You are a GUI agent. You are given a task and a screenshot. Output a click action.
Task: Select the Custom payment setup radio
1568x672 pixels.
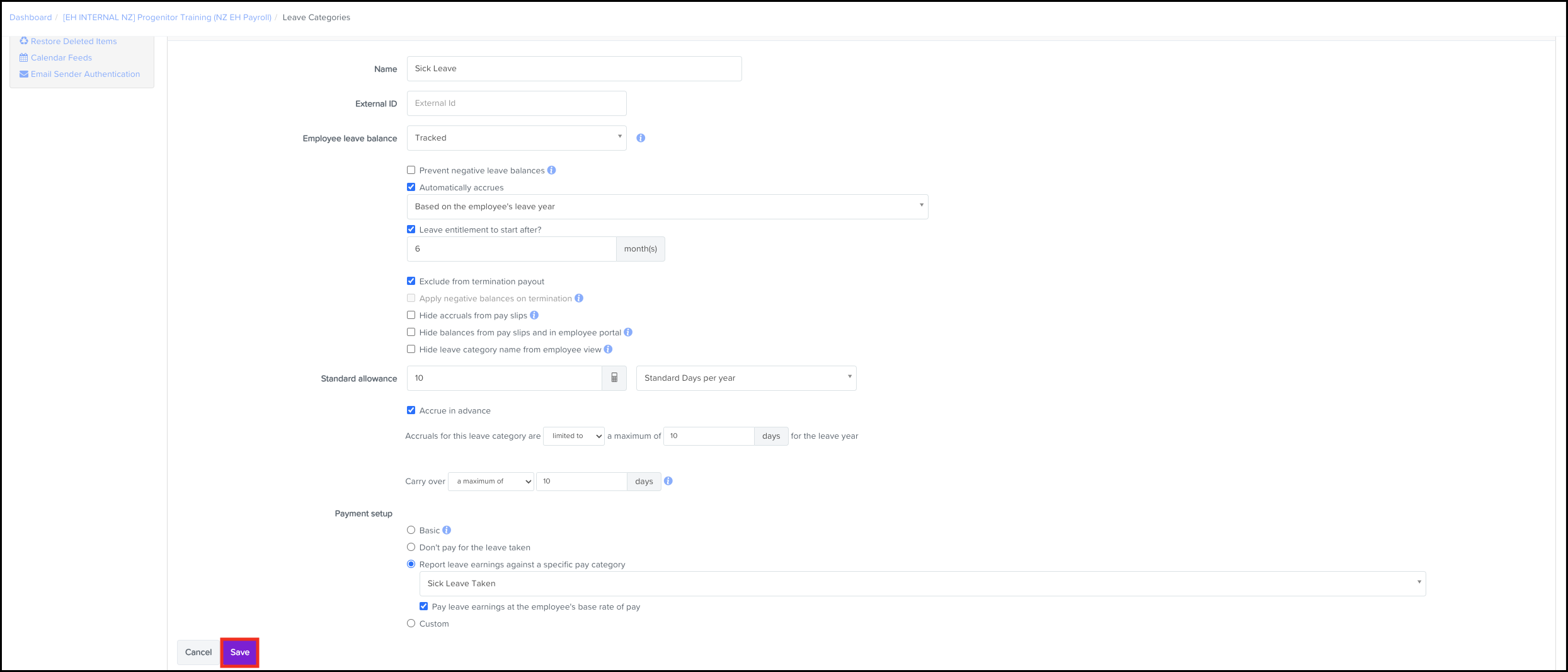[411, 623]
